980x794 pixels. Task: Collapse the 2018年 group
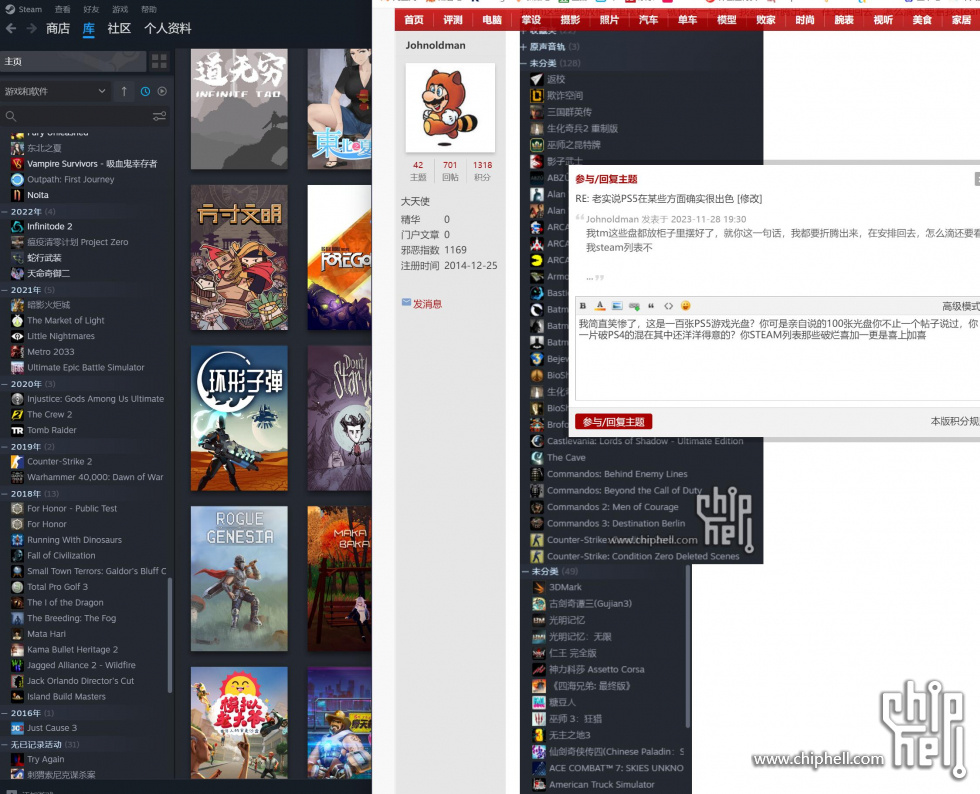click(5, 493)
